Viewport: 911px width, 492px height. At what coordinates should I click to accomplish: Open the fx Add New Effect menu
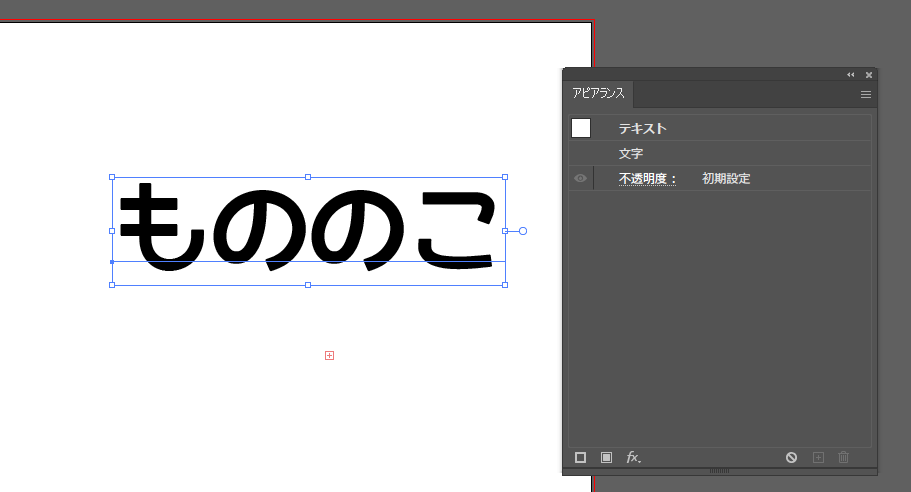pyautogui.click(x=633, y=457)
